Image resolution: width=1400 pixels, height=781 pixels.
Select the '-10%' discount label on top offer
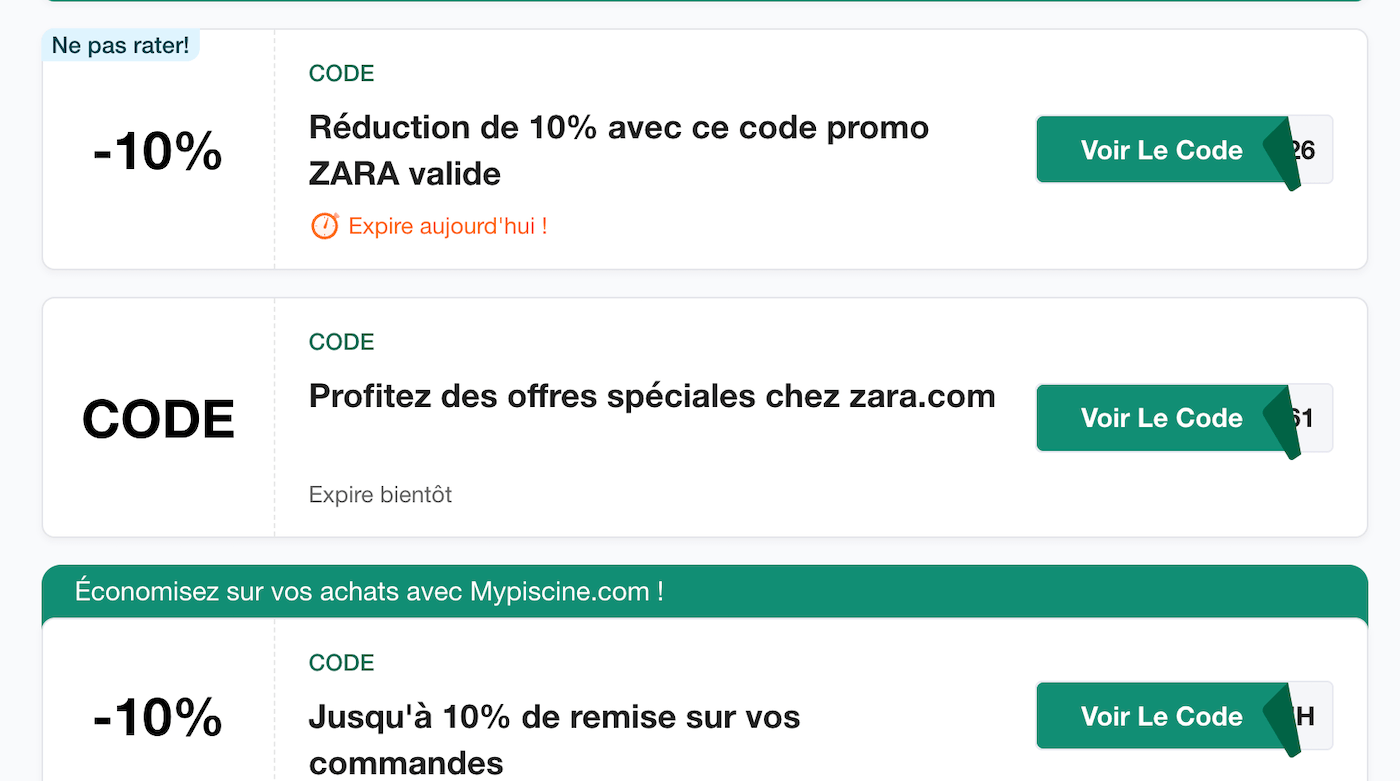[156, 152]
